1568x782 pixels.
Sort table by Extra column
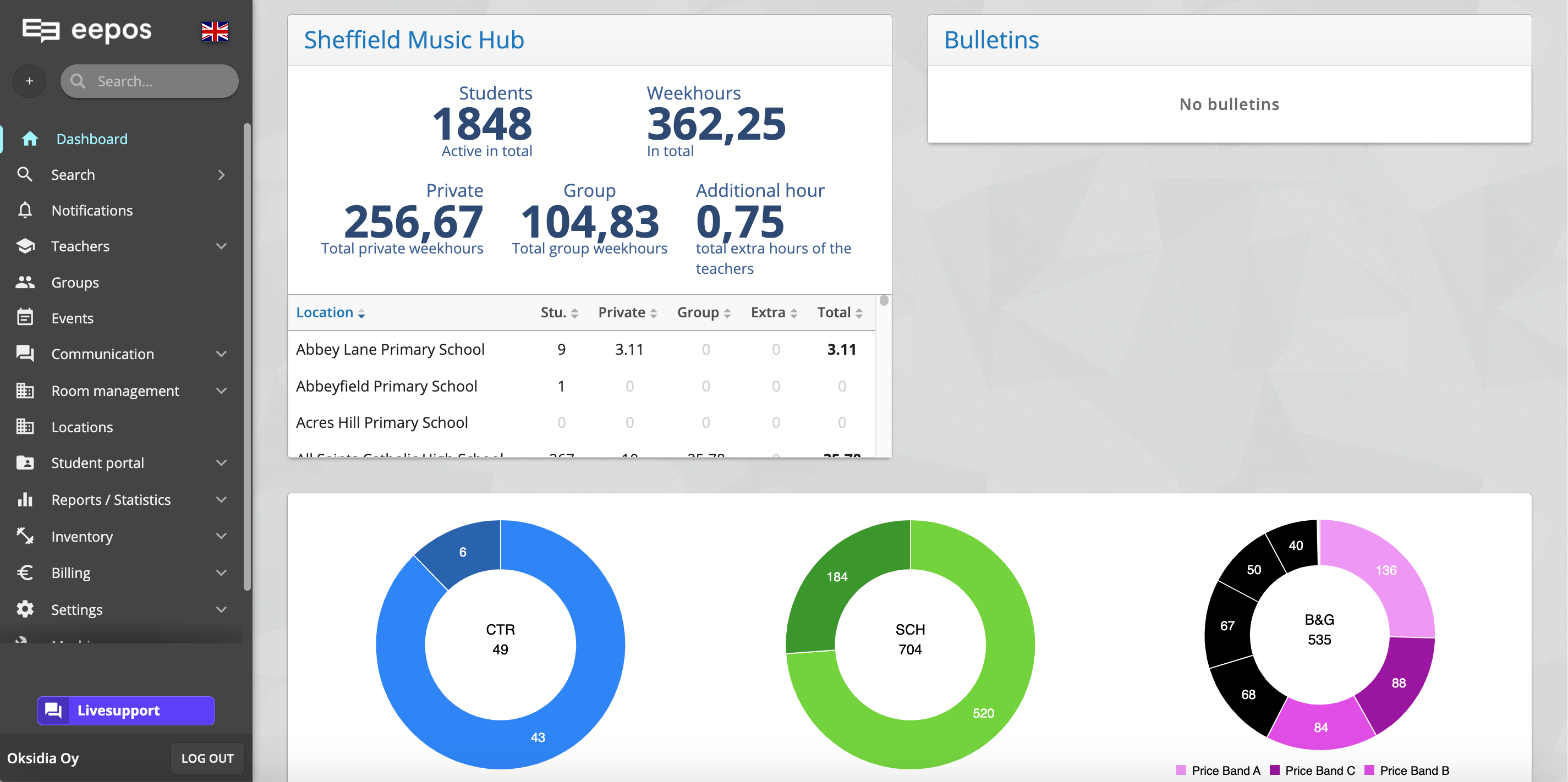pos(774,313)
